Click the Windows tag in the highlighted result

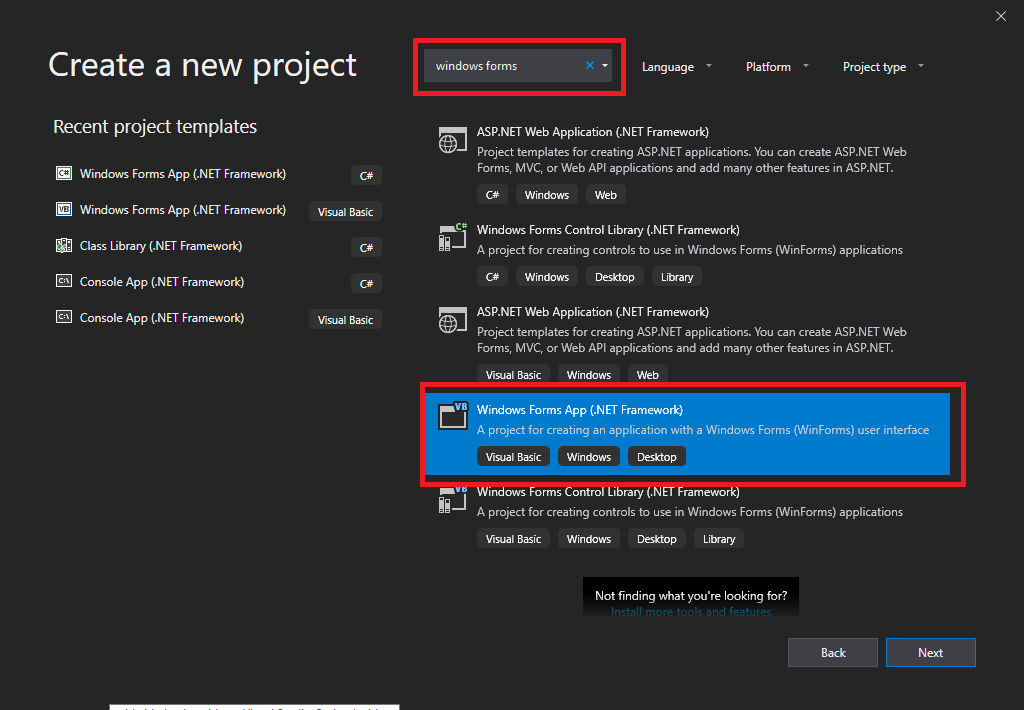588,457
